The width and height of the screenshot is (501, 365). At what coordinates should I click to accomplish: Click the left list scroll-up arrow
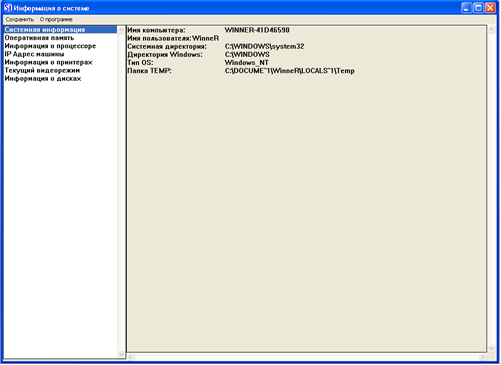click(x=121, y=30)
